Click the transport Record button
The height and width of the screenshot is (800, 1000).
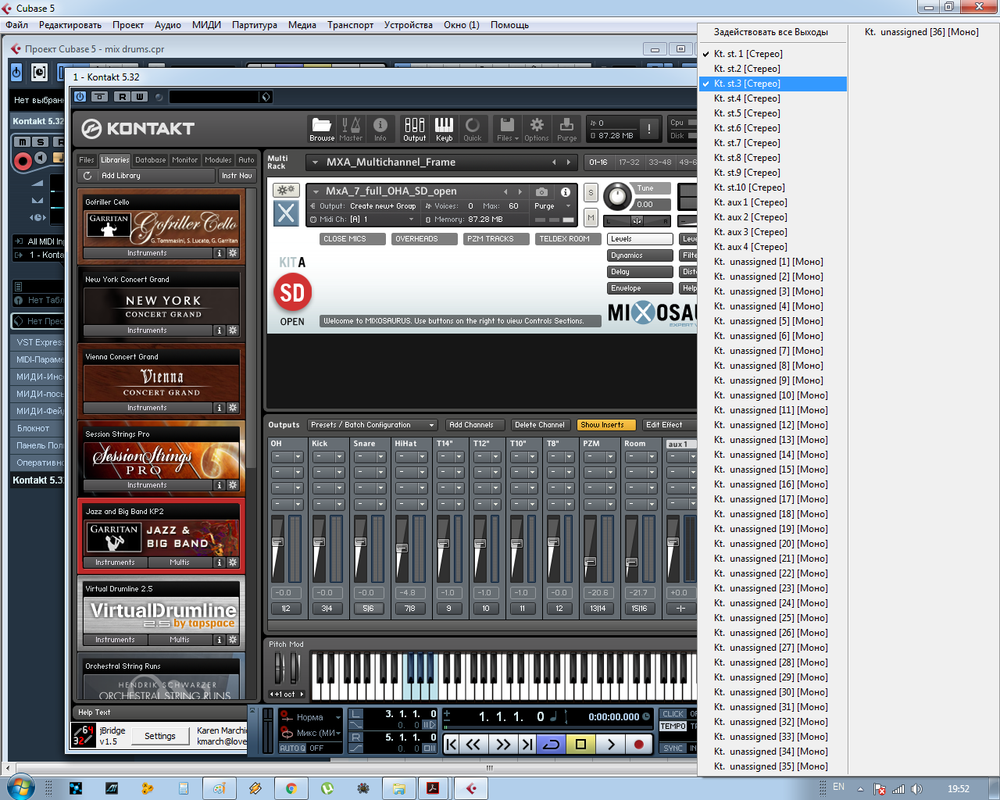point(639,744)
